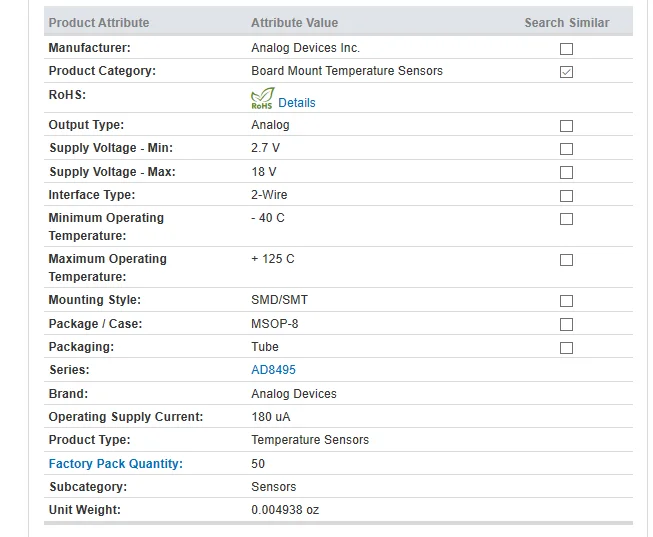Viewport: 653px width, 537px height.
Task: Check the Manufacturer search similar checkbox
Action: (566, 49)
